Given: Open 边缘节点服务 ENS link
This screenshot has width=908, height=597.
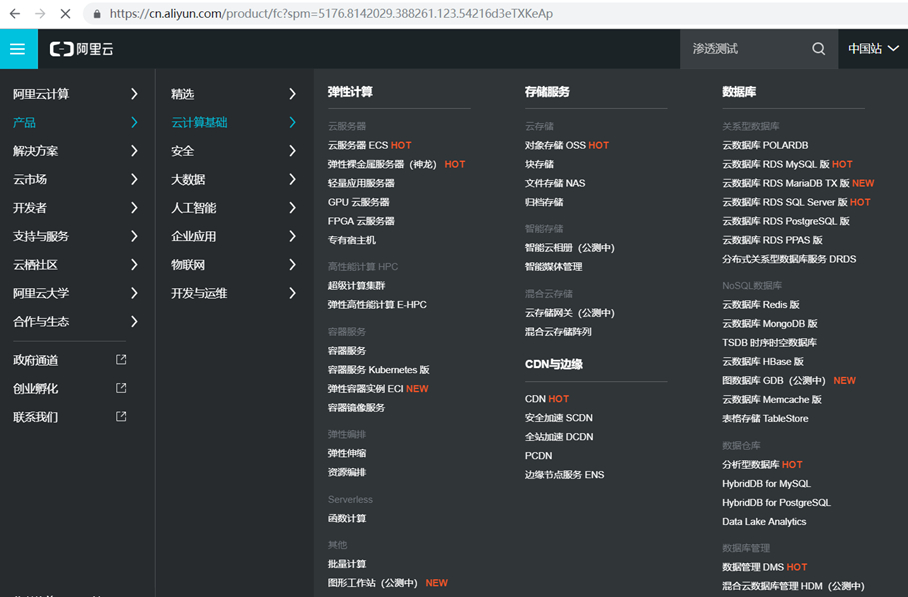Looking at the screenshot, I should 565,475.
